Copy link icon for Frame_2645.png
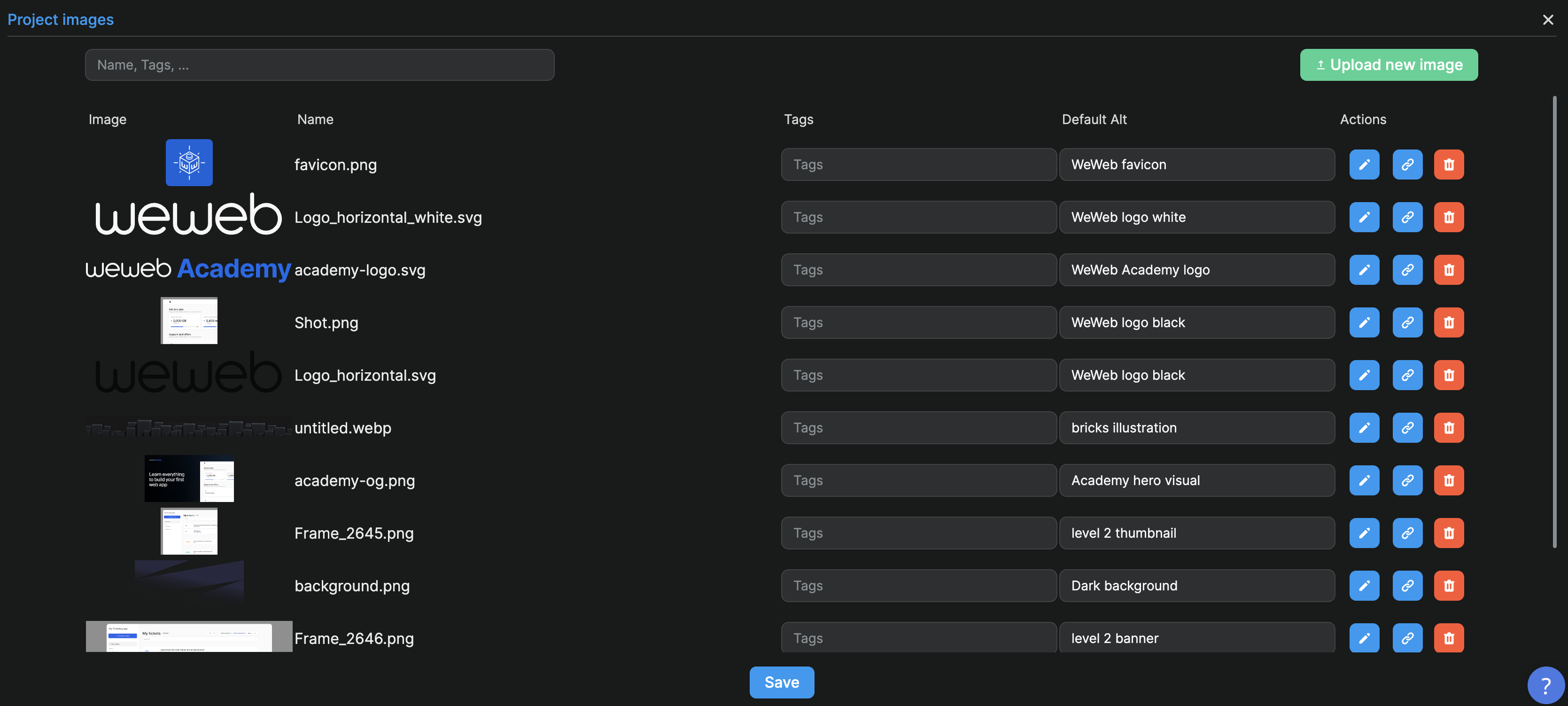Image resolution: width=1568 pixels, height=706 pixels. (1407, 533)
